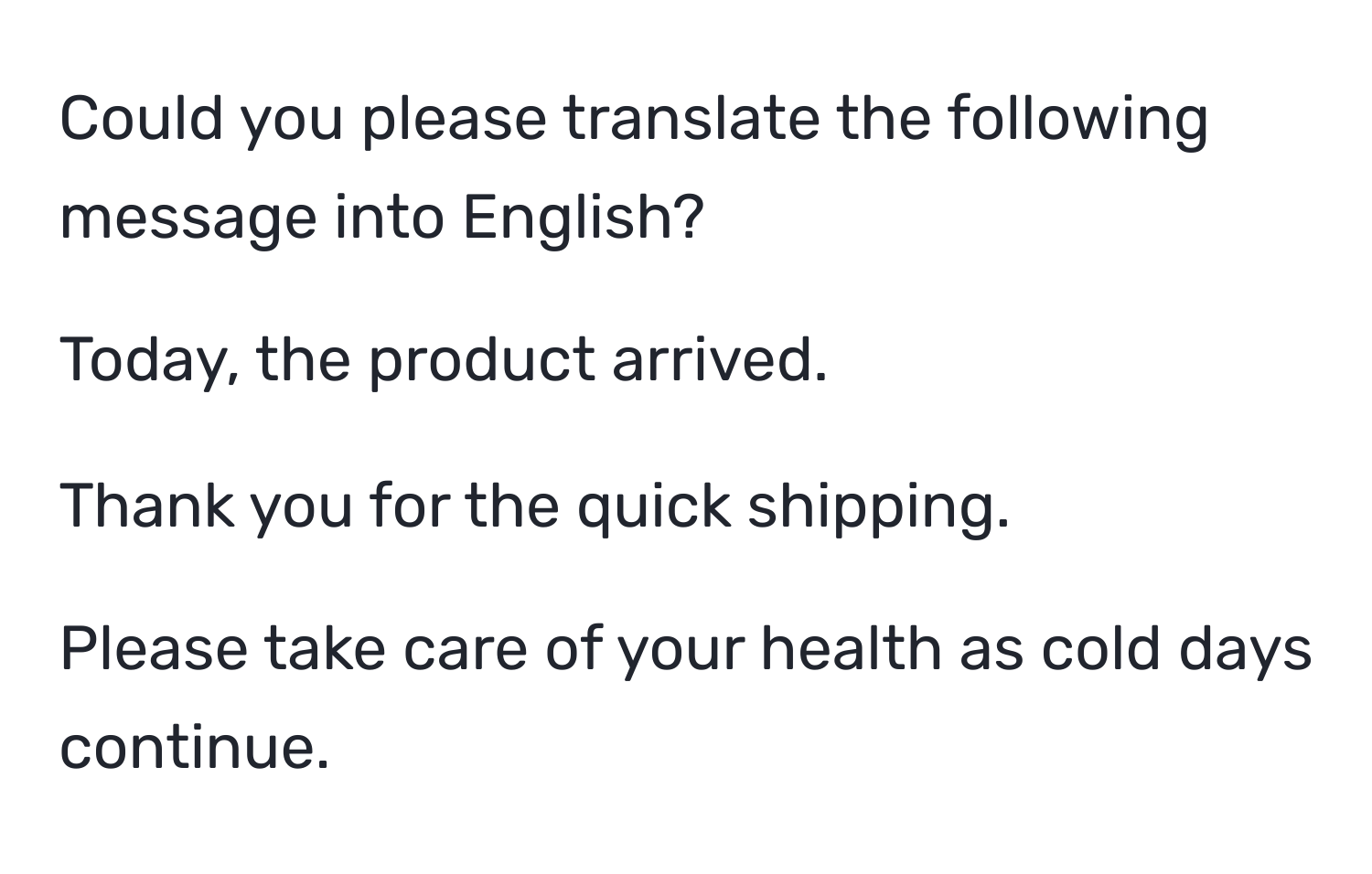Click the word "care" in the last paragraph
The height and width of the screenshot is (874, 1372).
point(466,649)
